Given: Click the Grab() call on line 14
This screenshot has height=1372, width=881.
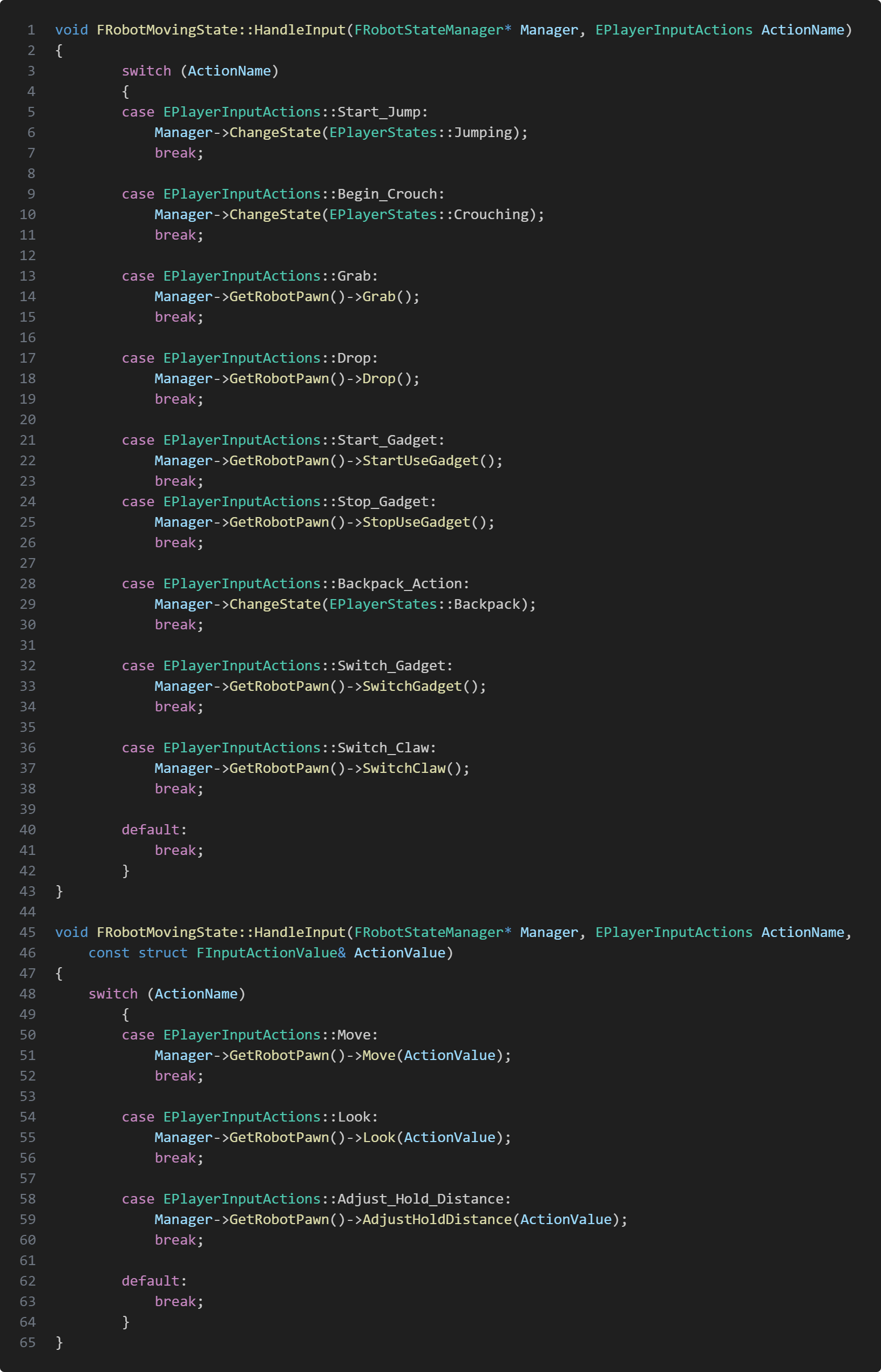Looking at the screenshot, I should (x=379, y=297).
